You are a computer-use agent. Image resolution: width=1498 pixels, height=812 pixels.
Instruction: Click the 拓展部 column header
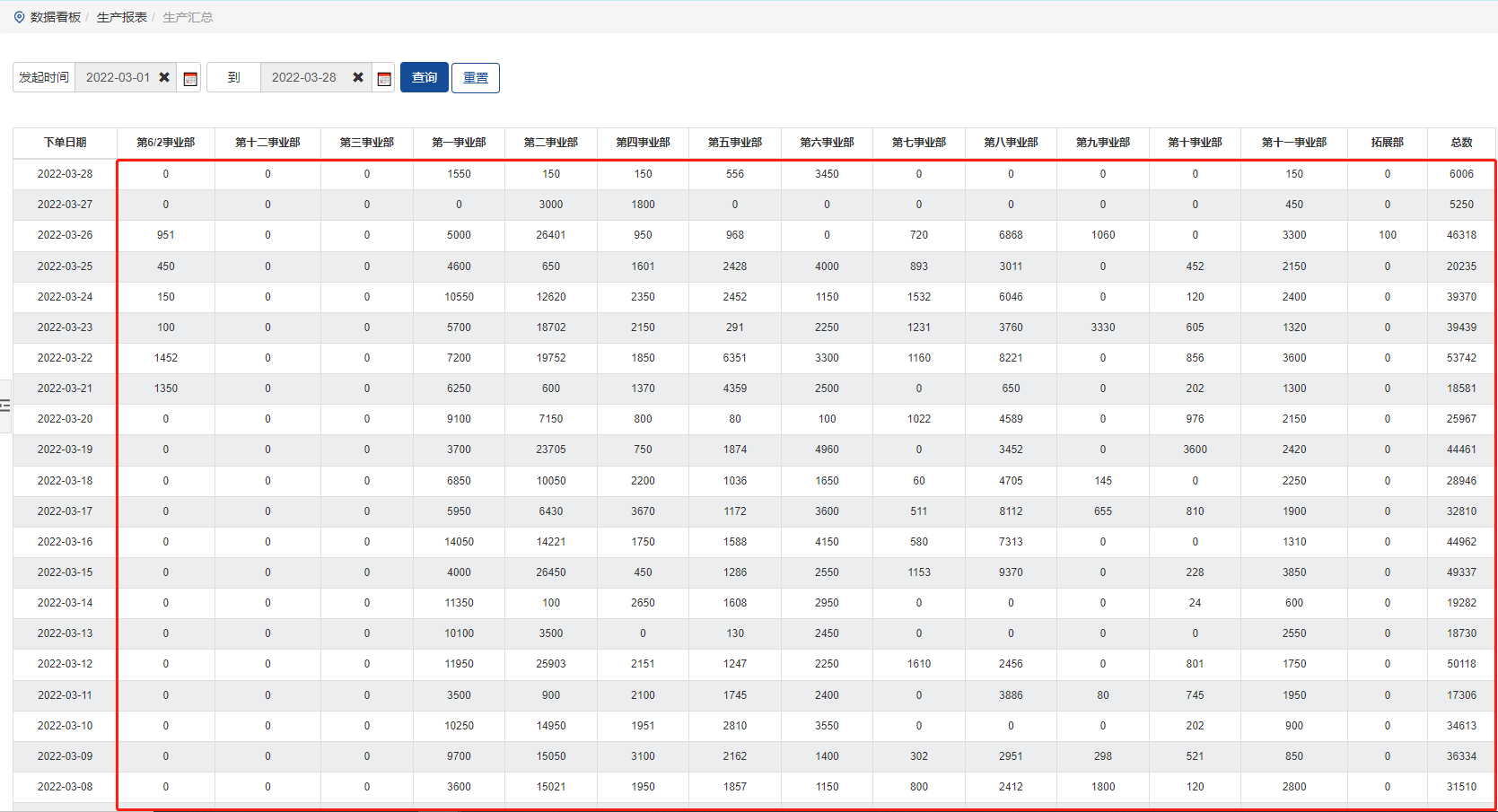click(1387, 143)
